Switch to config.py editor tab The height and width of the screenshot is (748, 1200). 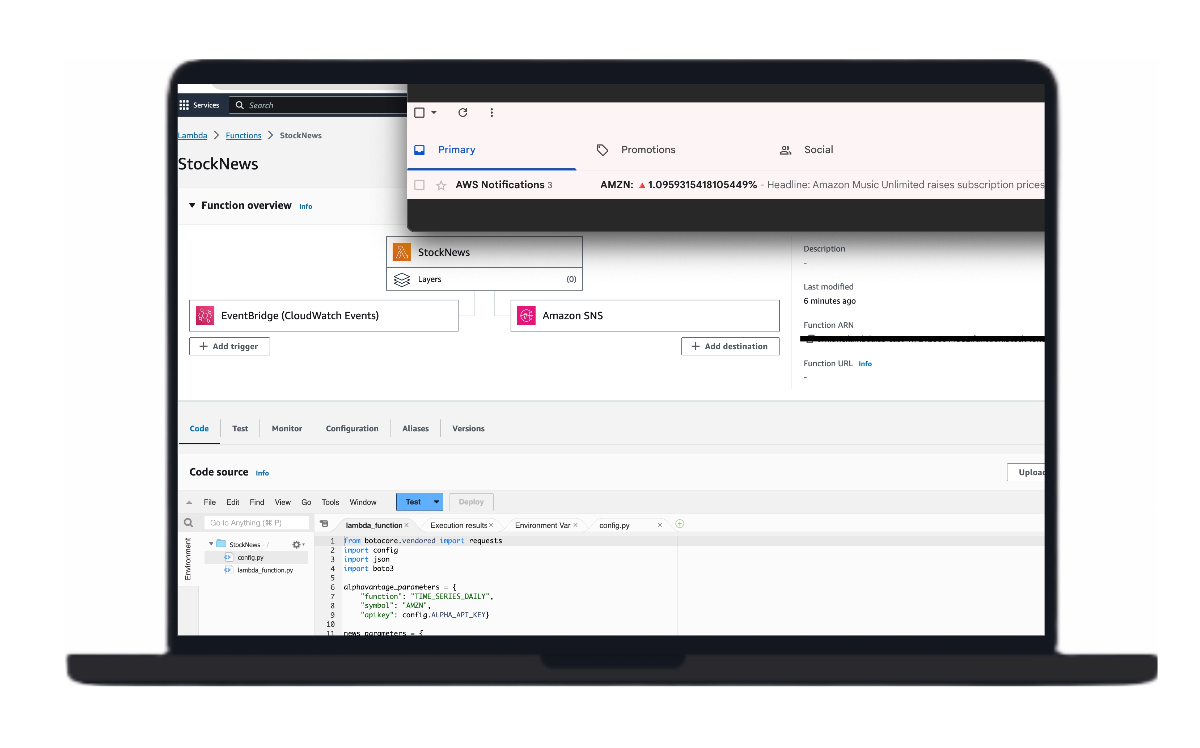pyautogui.click(x=614, y=525)
